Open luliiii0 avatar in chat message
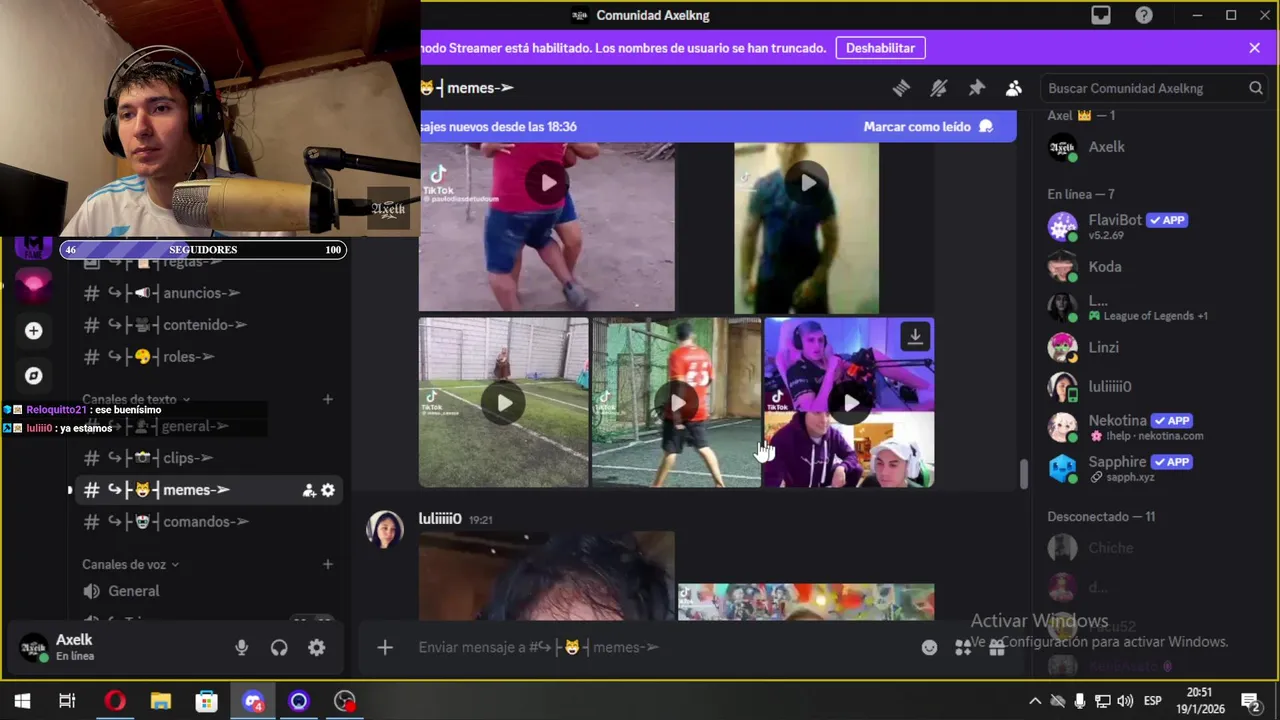Screen dimensions: 1280x720 tap(385, 529)
